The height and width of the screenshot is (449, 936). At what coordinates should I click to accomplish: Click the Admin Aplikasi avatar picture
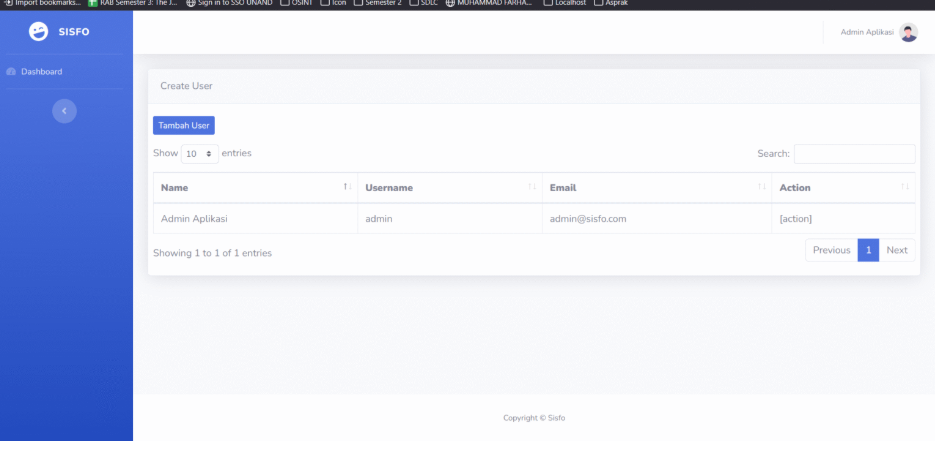908,32
